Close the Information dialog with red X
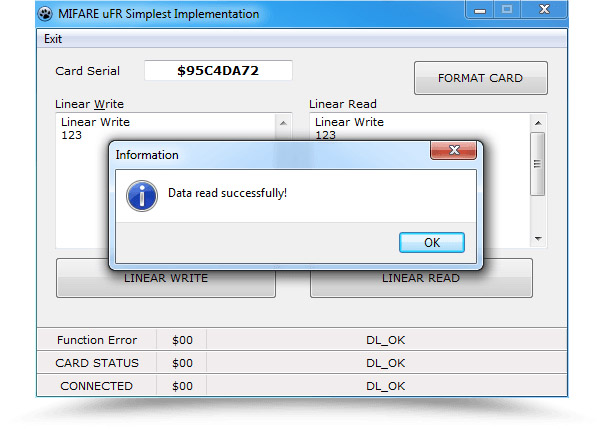 click(453, 150)
